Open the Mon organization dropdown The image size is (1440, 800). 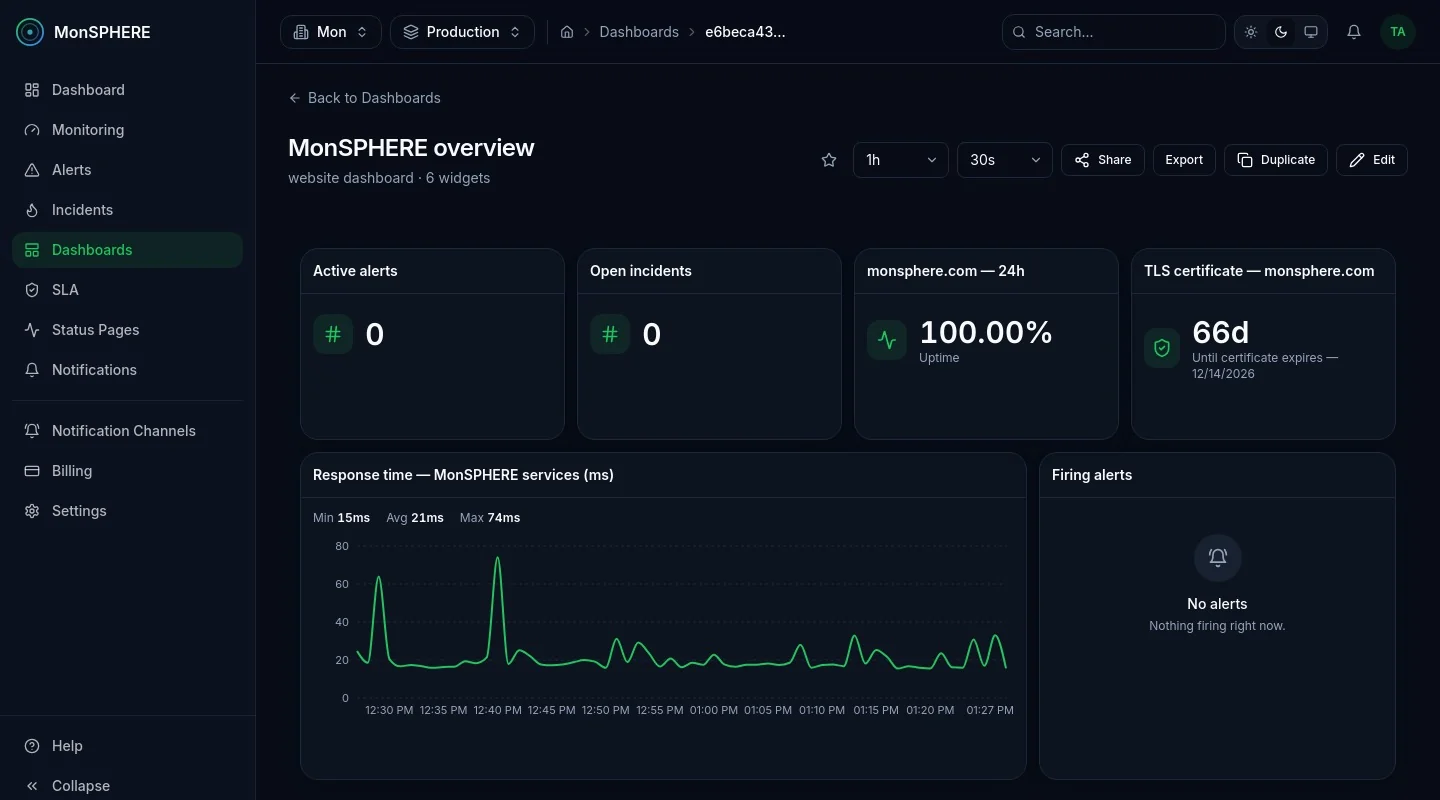[331, 32]
